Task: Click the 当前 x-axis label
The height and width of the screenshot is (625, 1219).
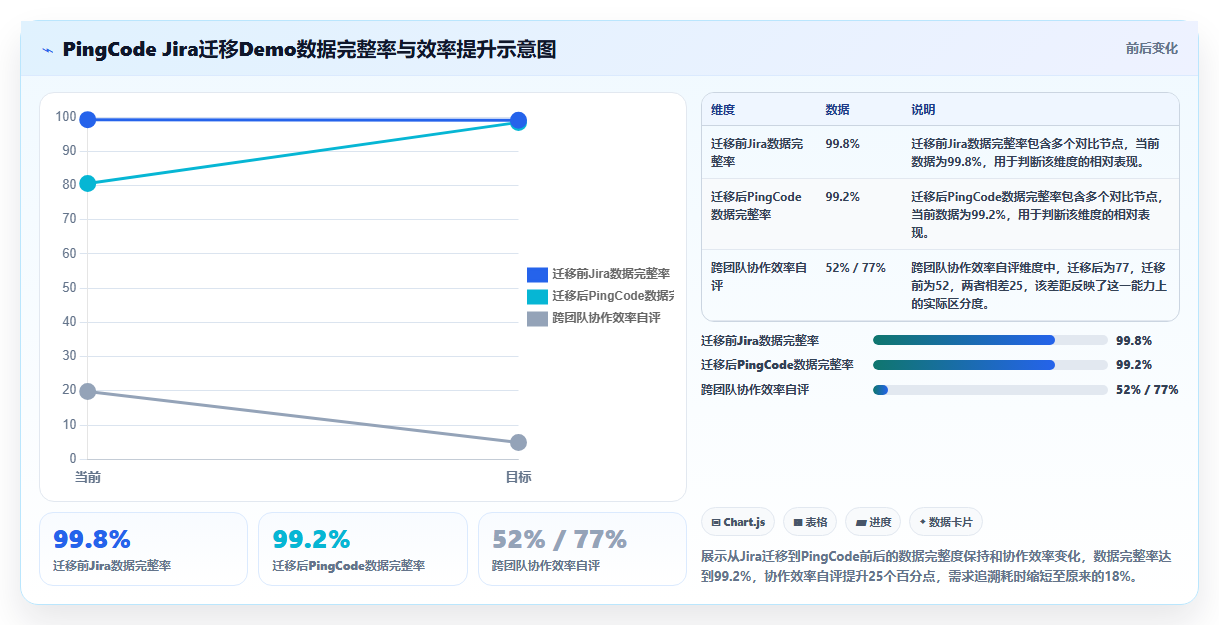Action: point(88,477)
